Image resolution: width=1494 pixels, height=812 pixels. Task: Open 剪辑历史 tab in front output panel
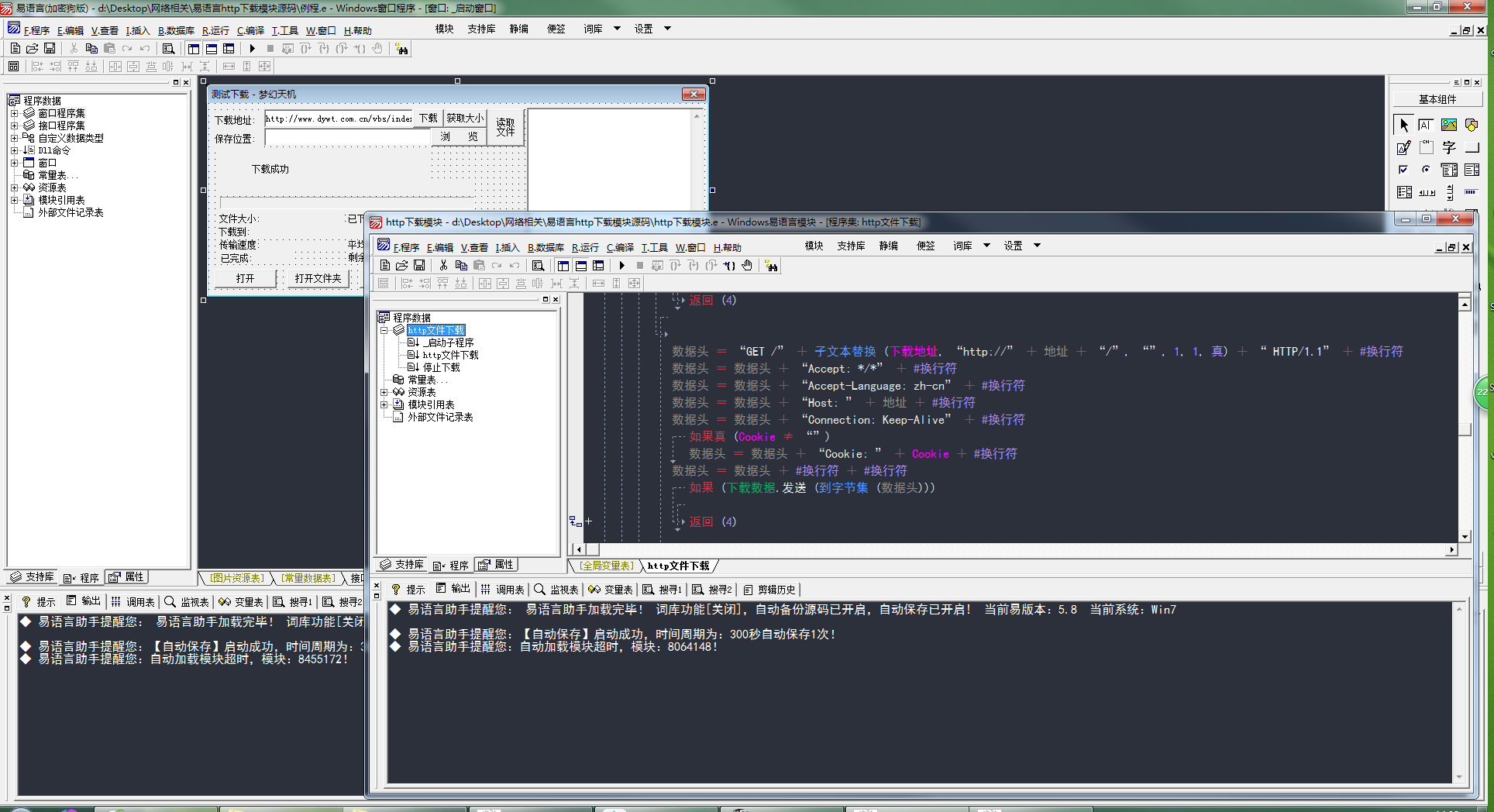click(769, 590)
